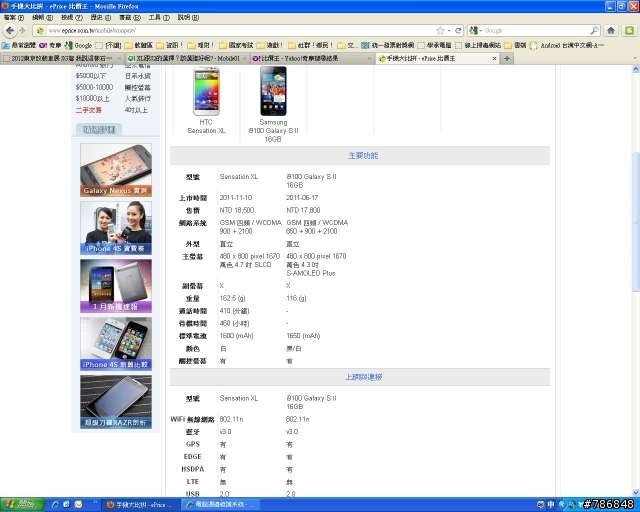
Task: Close the 比價王 Yahoo tab
Action: tap(369, 58)
